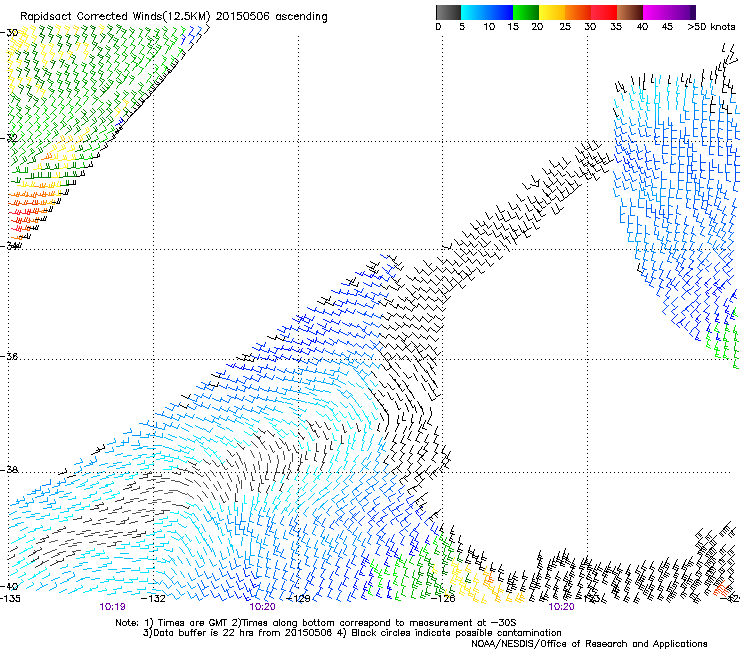Click the '-36' latitude axis label

[9, 356]
